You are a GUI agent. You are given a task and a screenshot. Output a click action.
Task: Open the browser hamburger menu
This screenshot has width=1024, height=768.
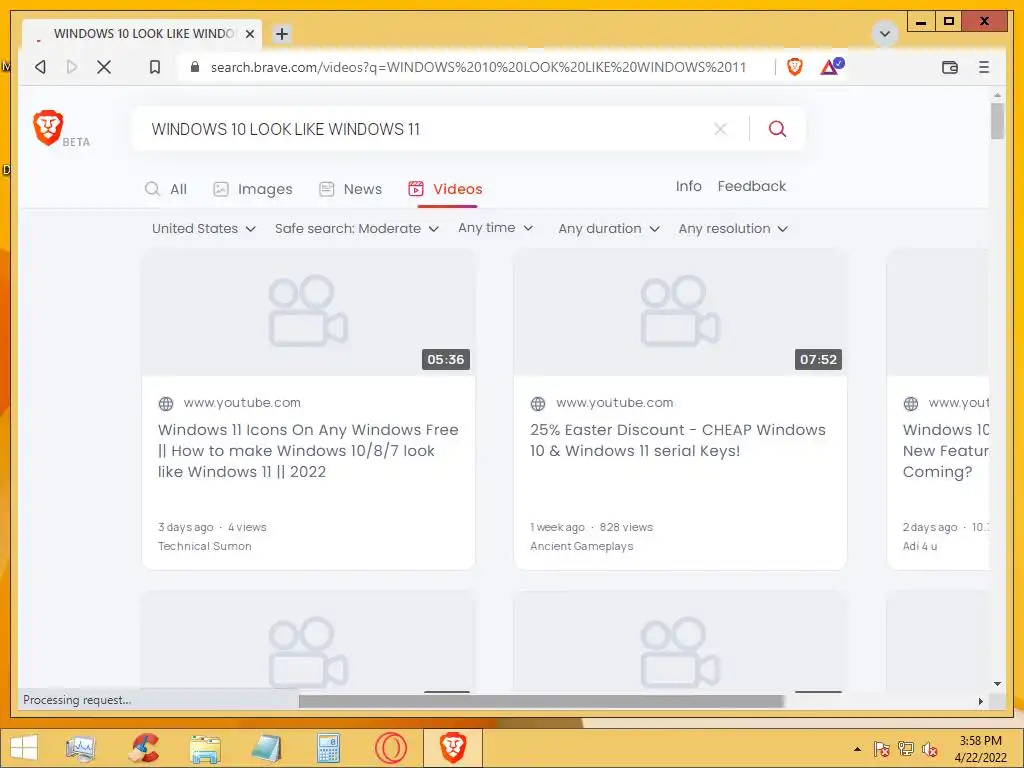pos(984,67)
